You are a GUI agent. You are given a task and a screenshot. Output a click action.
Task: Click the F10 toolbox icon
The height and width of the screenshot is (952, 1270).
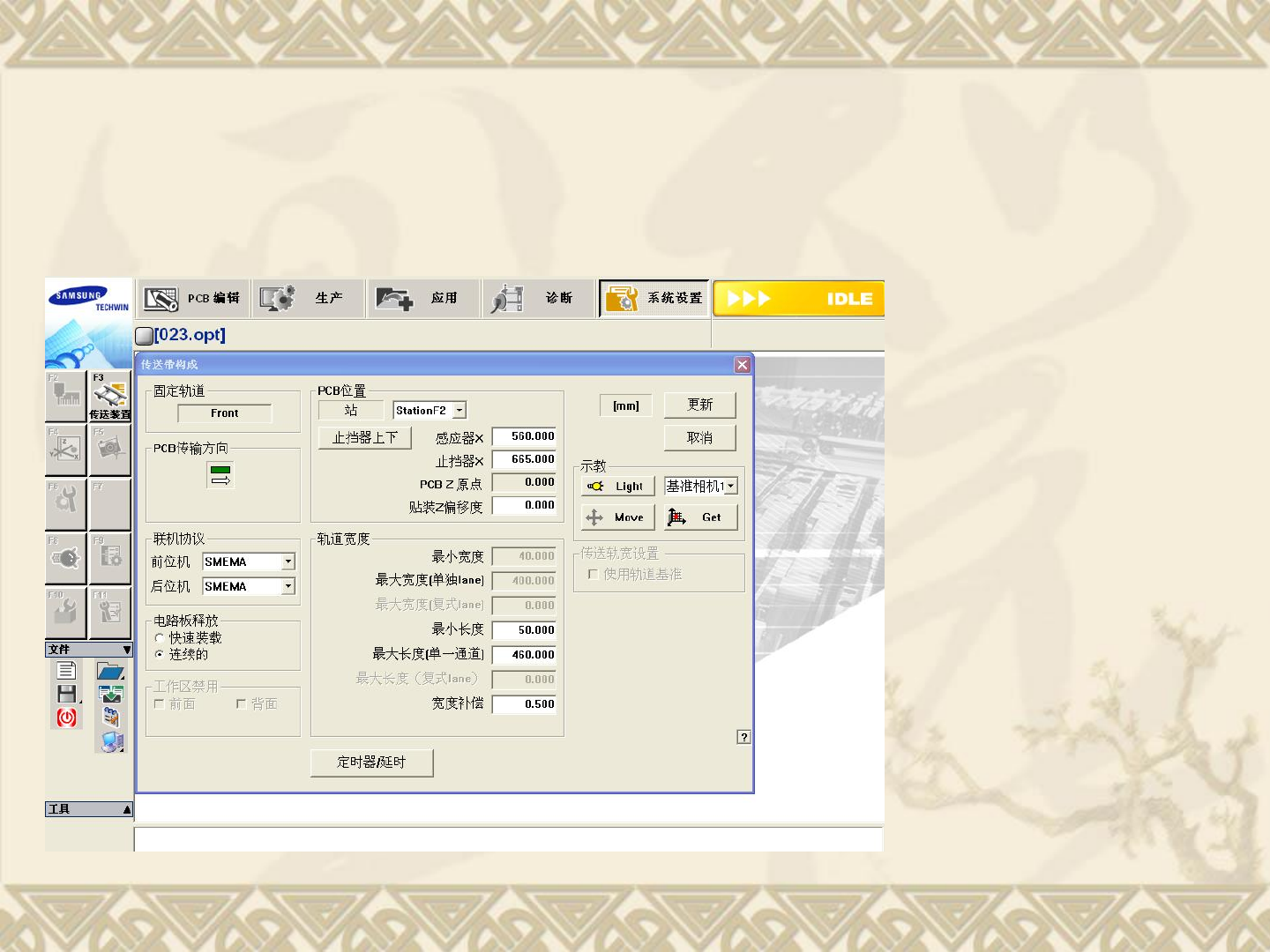click(66, 613)
